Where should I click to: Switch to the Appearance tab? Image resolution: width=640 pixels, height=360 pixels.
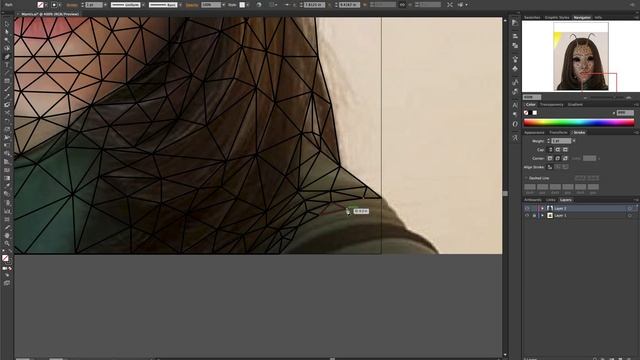pyautogui.click(x=534, y=133)
